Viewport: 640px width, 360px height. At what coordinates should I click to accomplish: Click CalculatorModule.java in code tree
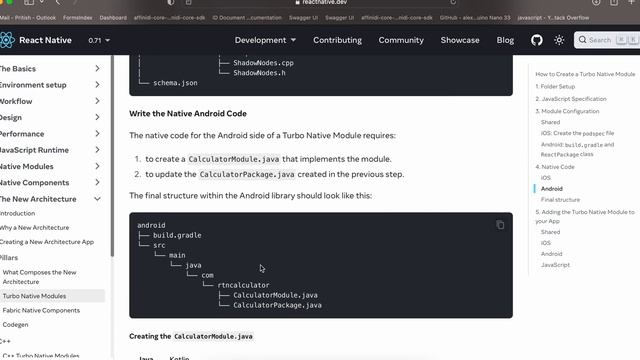(275, 295)
